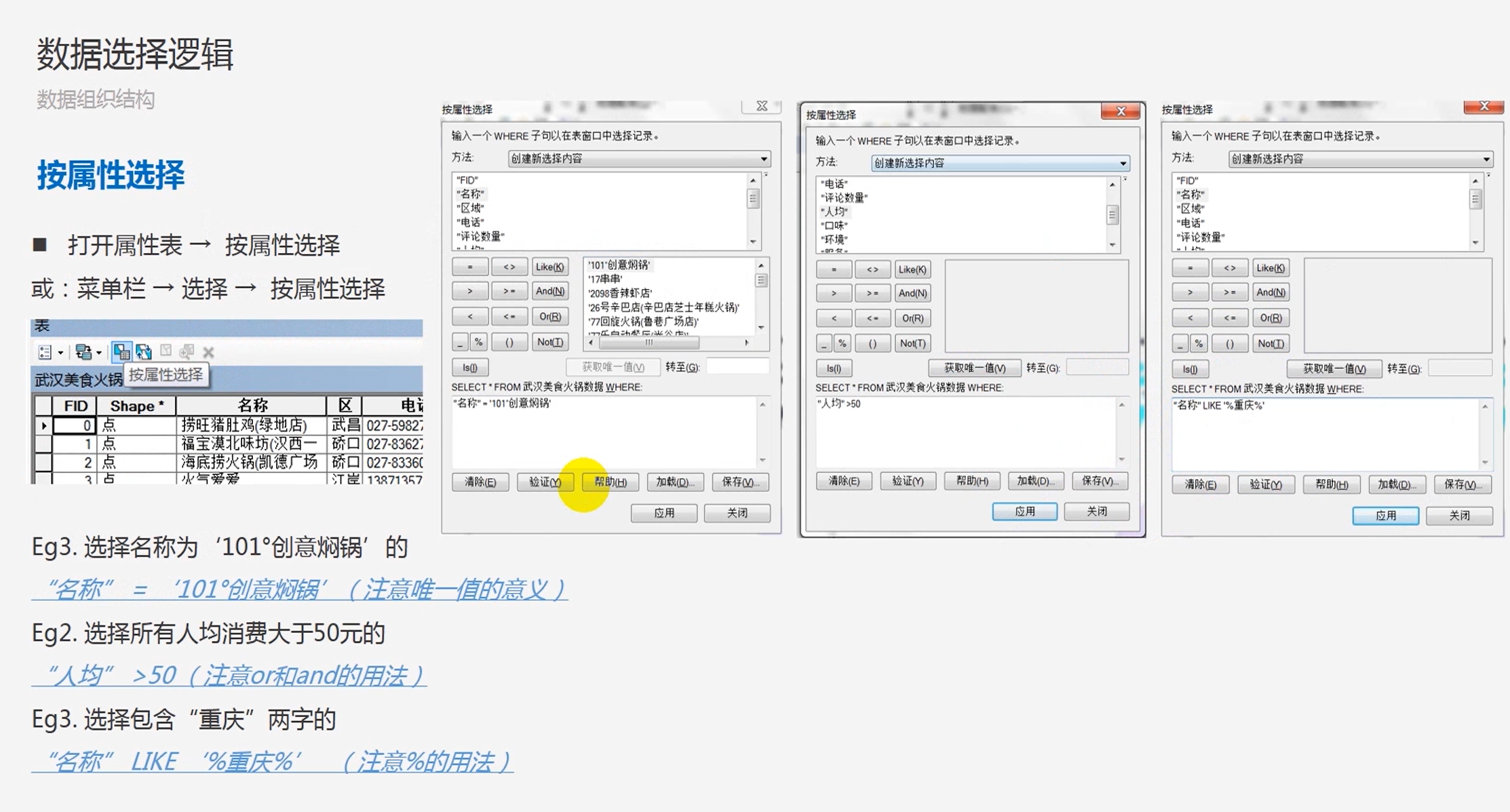This screenshot has width=1510, height=812.
Task: Click <> operator in the '101°创意焖锅' dialog
Action: pyautogui.click(x=509, y=267)
